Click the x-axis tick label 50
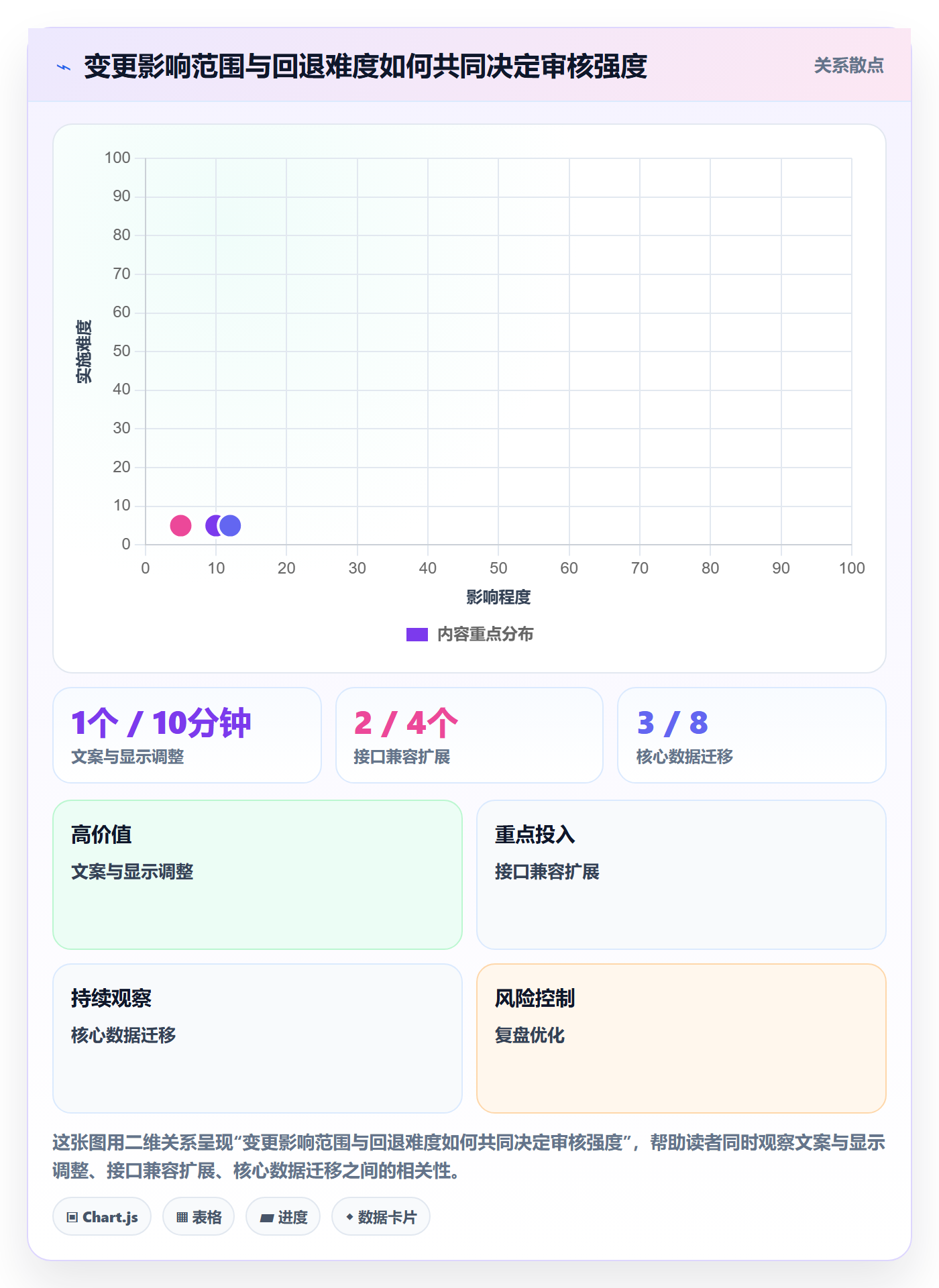The width and height of the screenshot is (939, 1288). click(498, 568)
